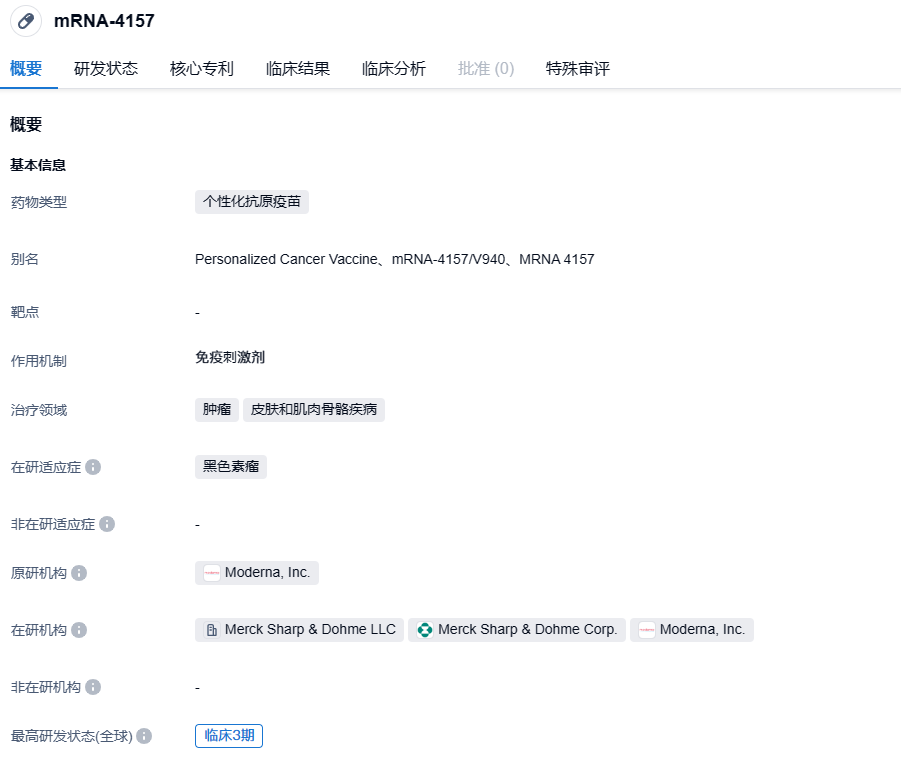This screenshot has height=769, width=901.
Task: Switch to the 研发状态 tab
Action: click(x=106, y=69)
